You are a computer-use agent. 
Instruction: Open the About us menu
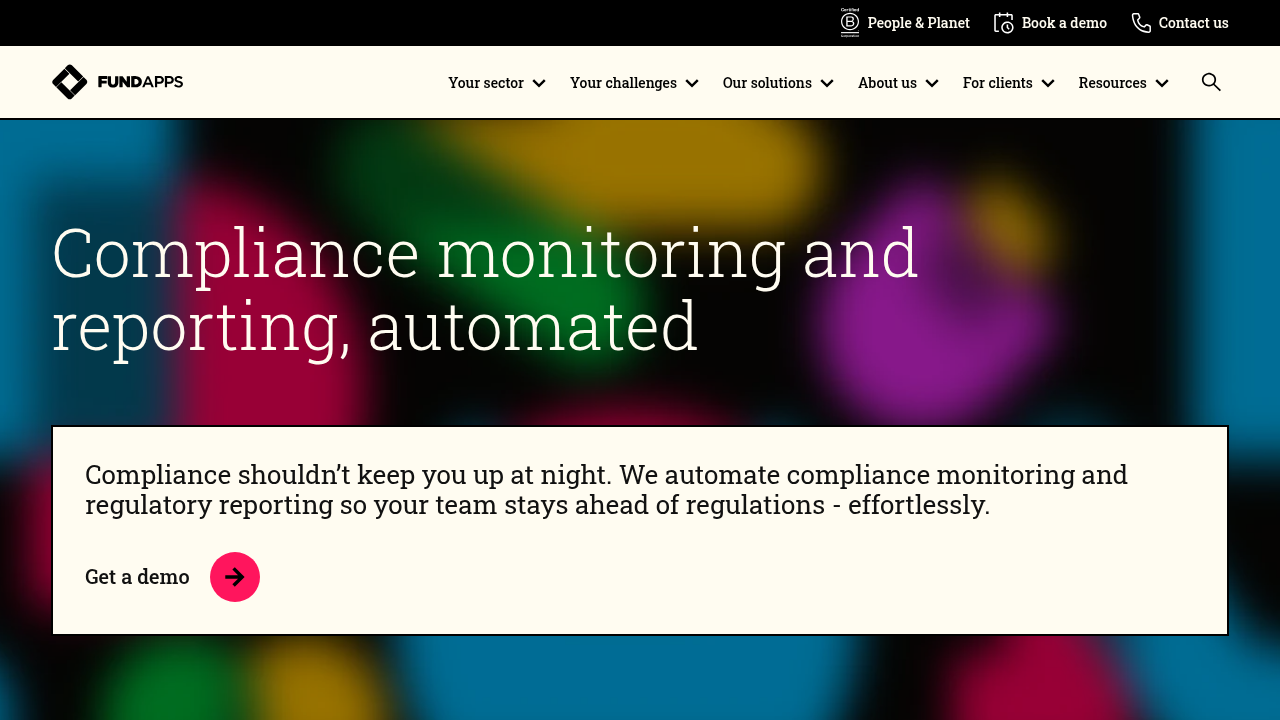pos(887,83)
